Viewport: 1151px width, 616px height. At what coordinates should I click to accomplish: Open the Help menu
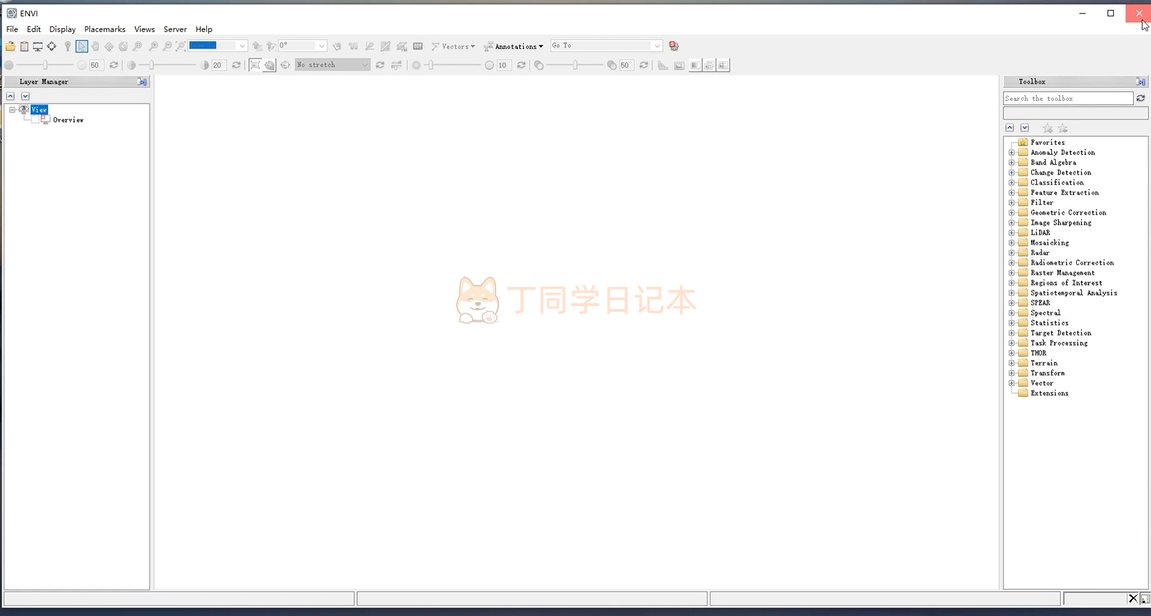coord(204,29)
